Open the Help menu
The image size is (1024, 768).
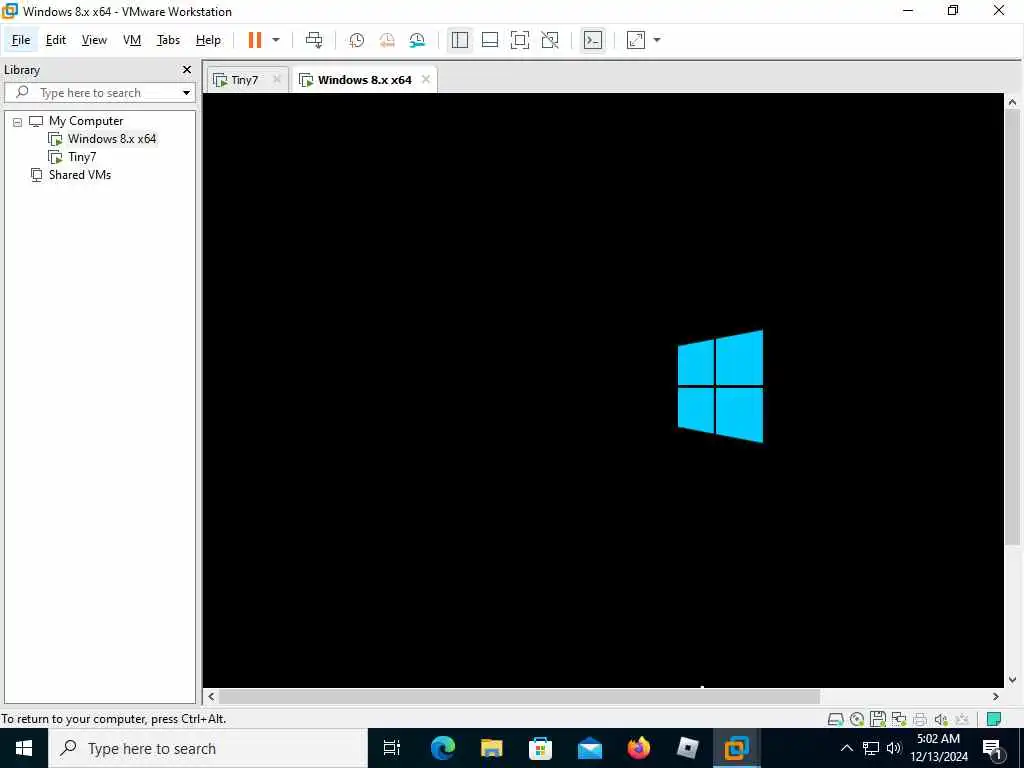[x=208, y=40]
